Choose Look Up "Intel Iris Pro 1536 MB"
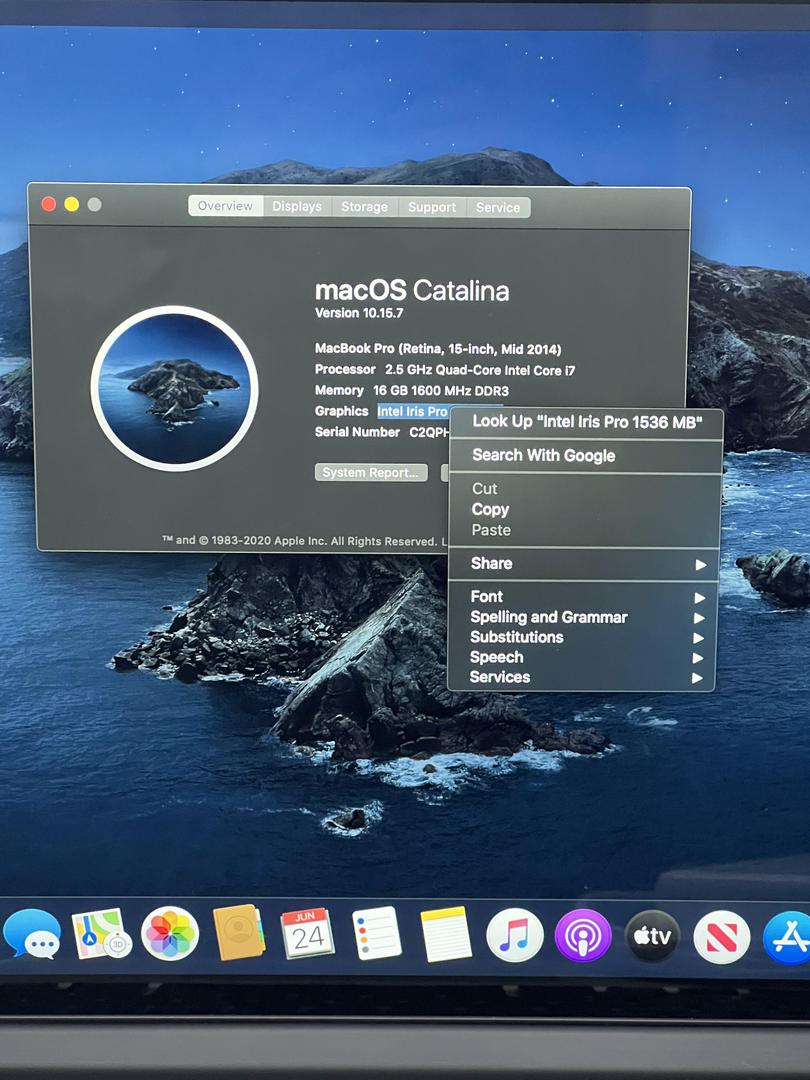Image resolution: width=810 pixels, height=1080 pixels. click(x=586, y=422)
